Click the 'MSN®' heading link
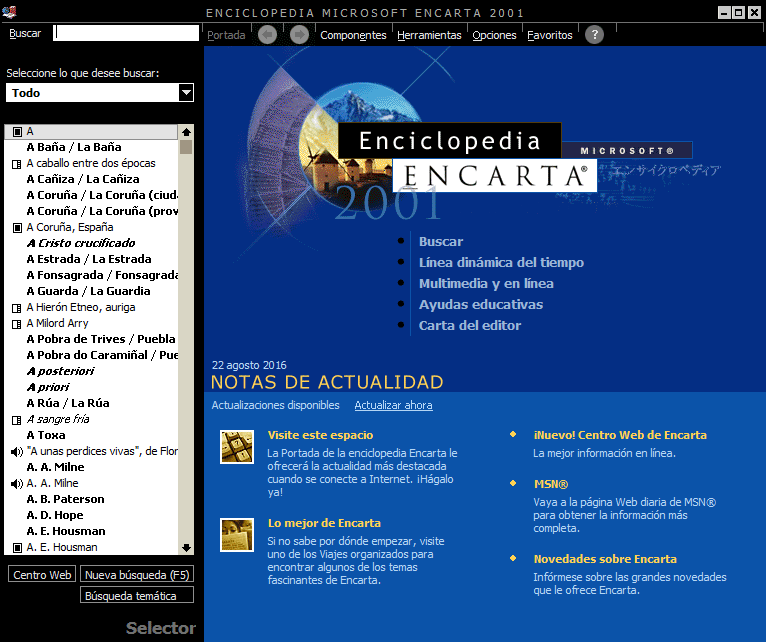The image size is (766, 642). tap(551, 484)
